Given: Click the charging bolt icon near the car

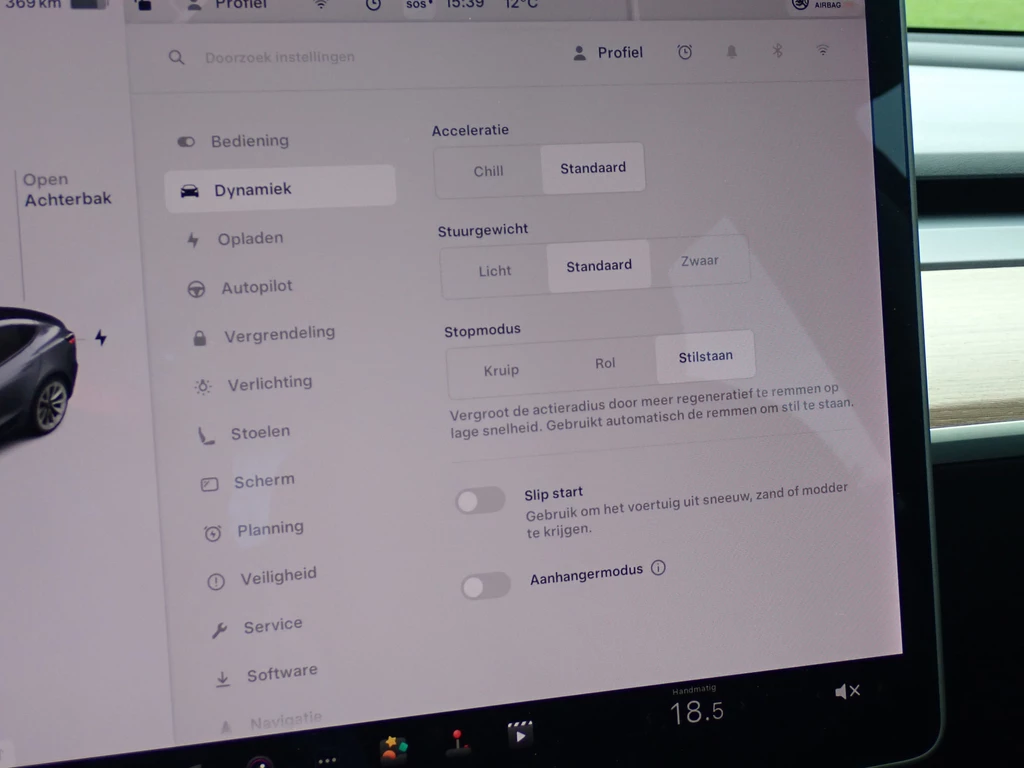Looking at the screenshot, I should [100, 337].
